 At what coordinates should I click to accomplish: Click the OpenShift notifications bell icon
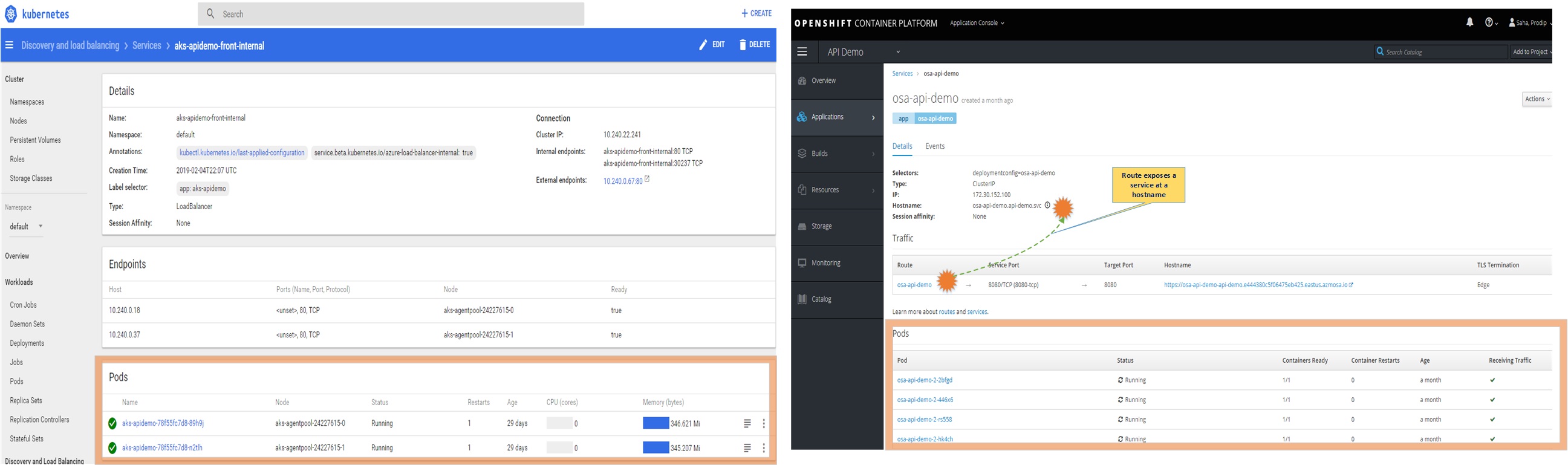point(1469,22)
